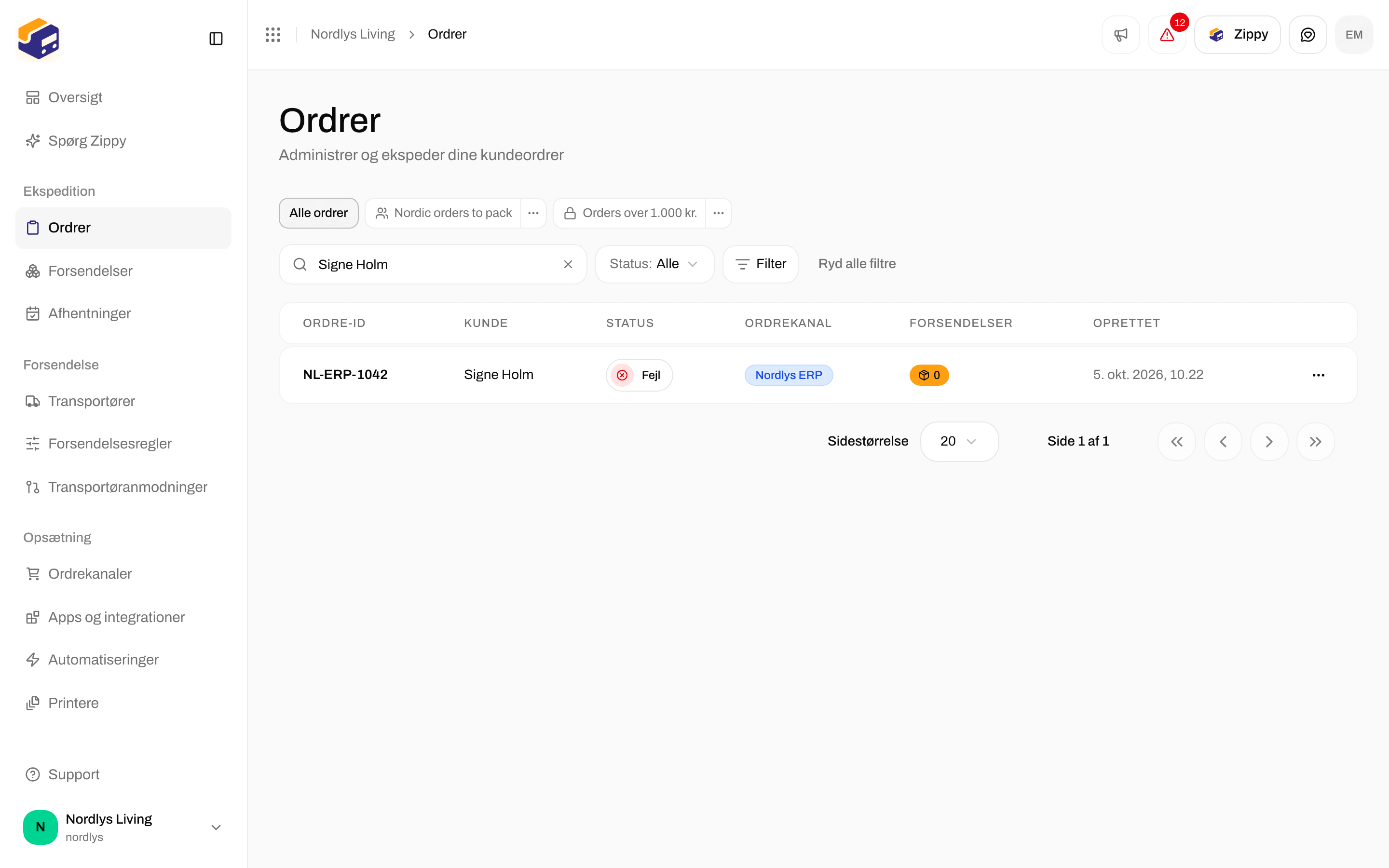Expand the Nordlys Living account switcher
The image size is (1389, 868).
coord(123,827)
